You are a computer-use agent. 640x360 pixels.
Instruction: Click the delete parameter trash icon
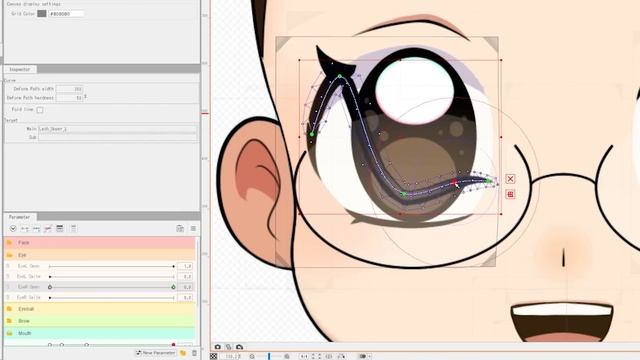[194, 353]
